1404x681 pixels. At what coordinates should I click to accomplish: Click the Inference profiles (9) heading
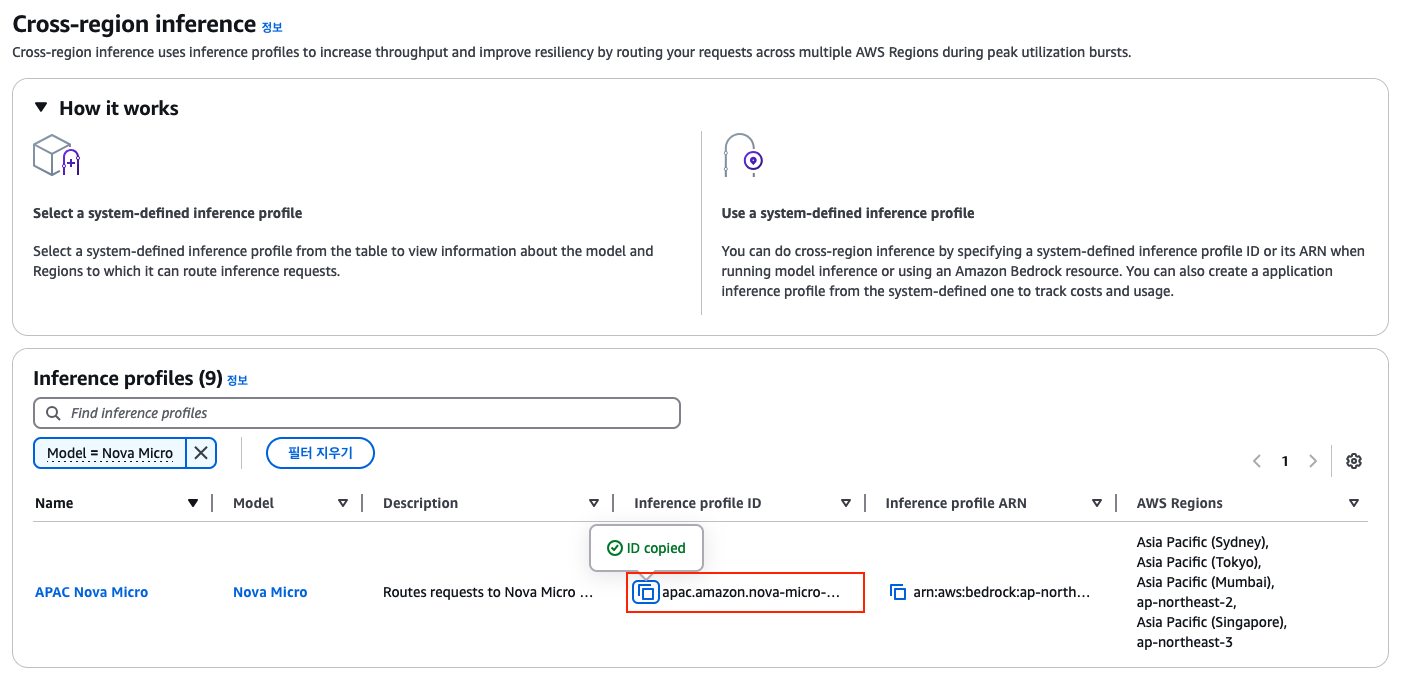pyautogui.click(x=127, y=378)
